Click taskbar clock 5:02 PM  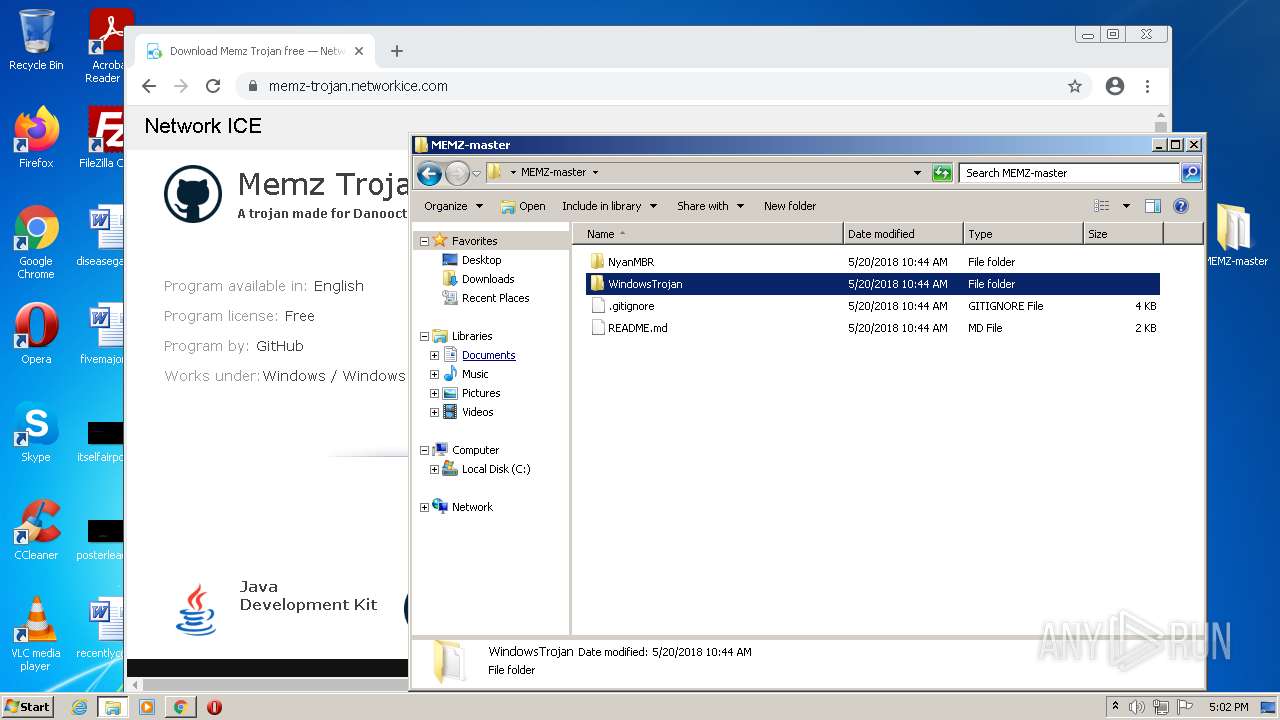[x=1228, y=707]
